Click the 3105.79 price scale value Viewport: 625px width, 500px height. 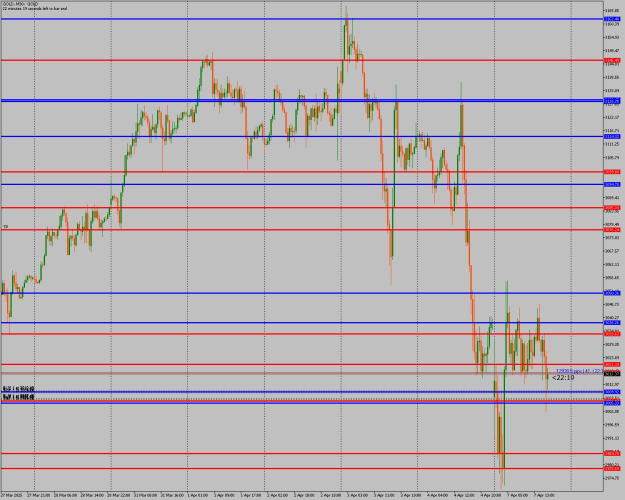pyautogui.click(x=612, y=157)
